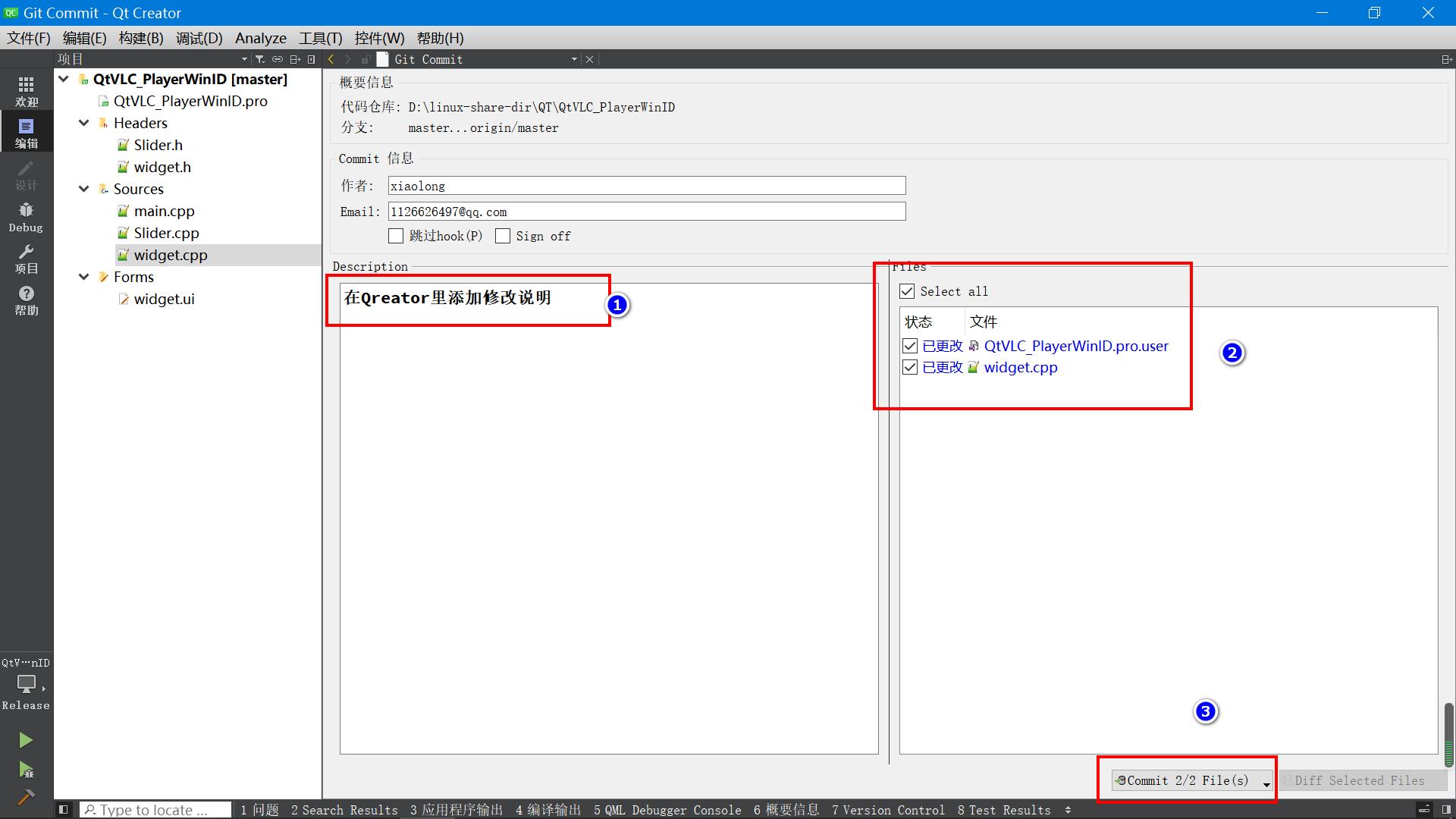Toggle synchronize with editor link icon
The width and height of the screenshot is (1456, 819).
[x=278, y=59]
